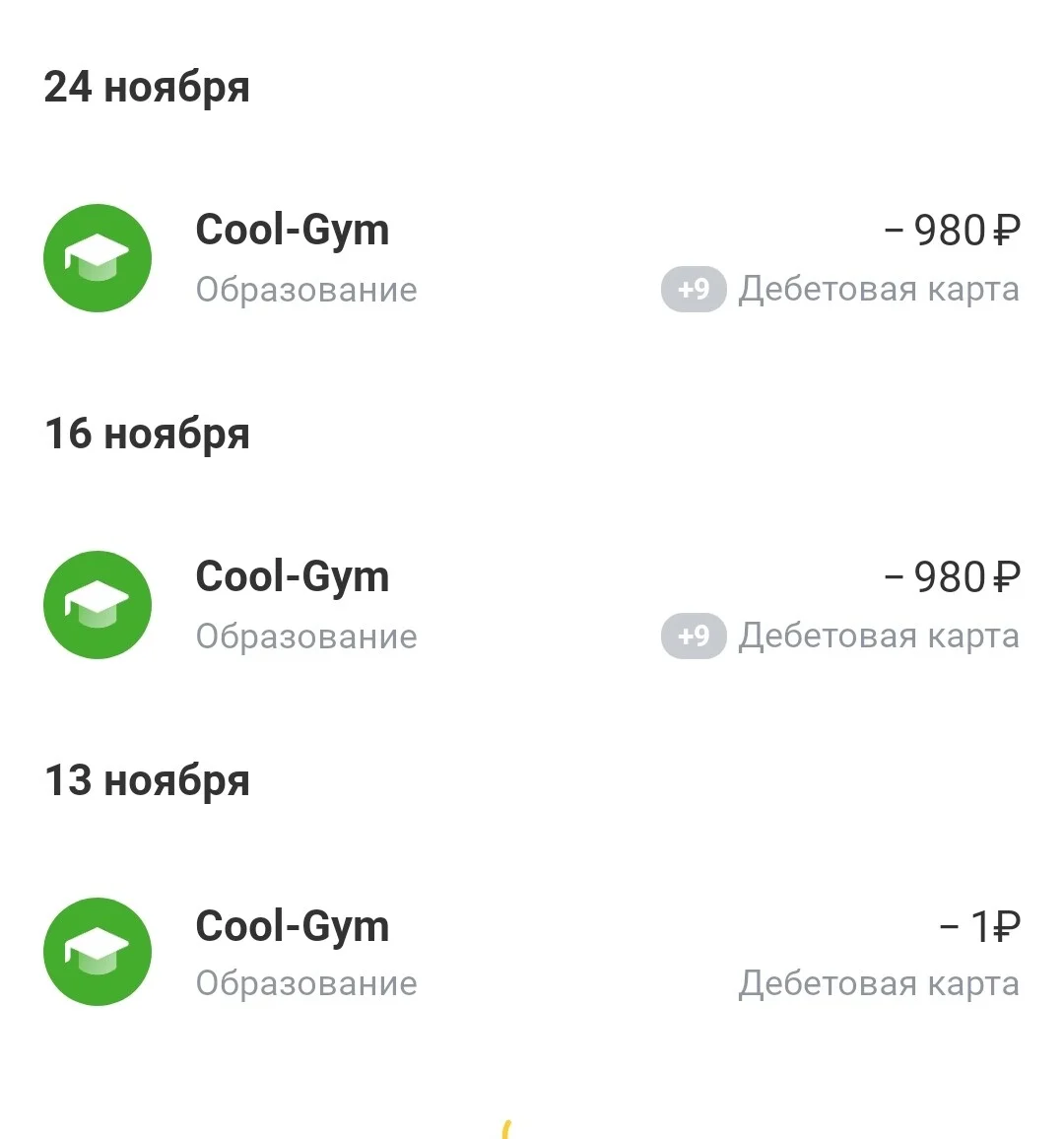Select the −980 ₽ amount on 24 ноября

[952, 231]
